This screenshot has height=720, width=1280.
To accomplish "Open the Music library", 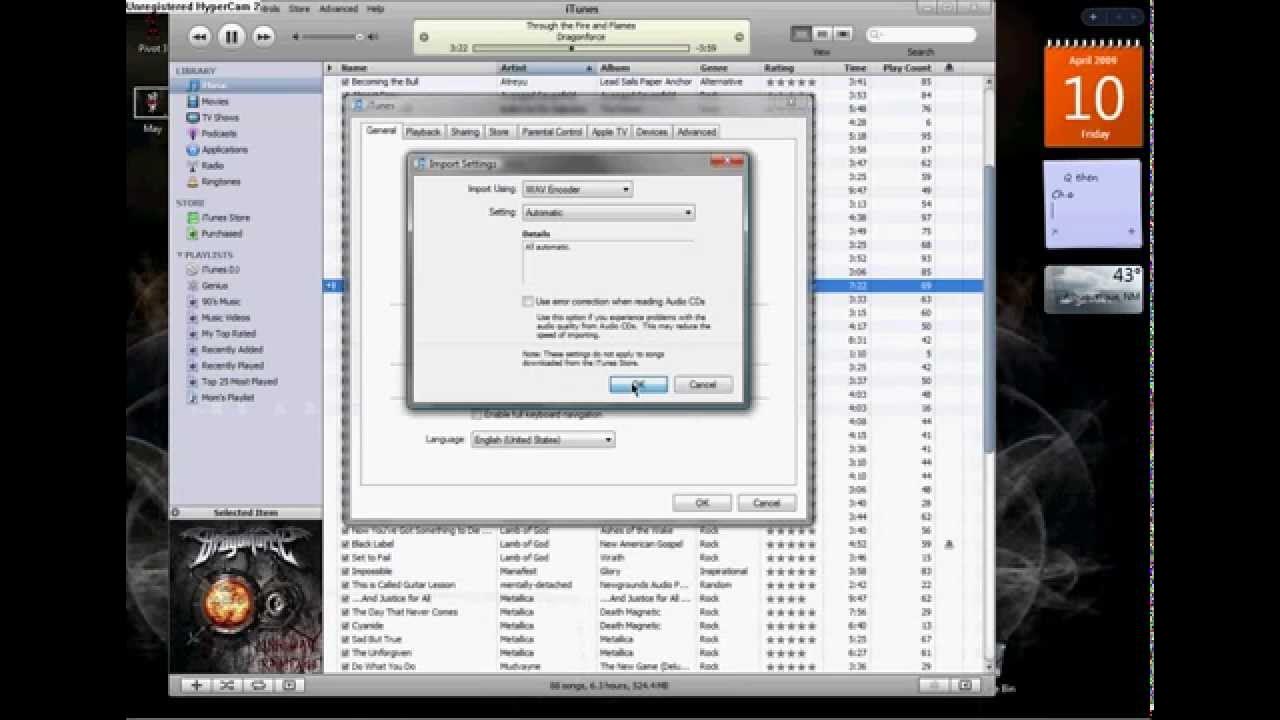I will (247, 86).
